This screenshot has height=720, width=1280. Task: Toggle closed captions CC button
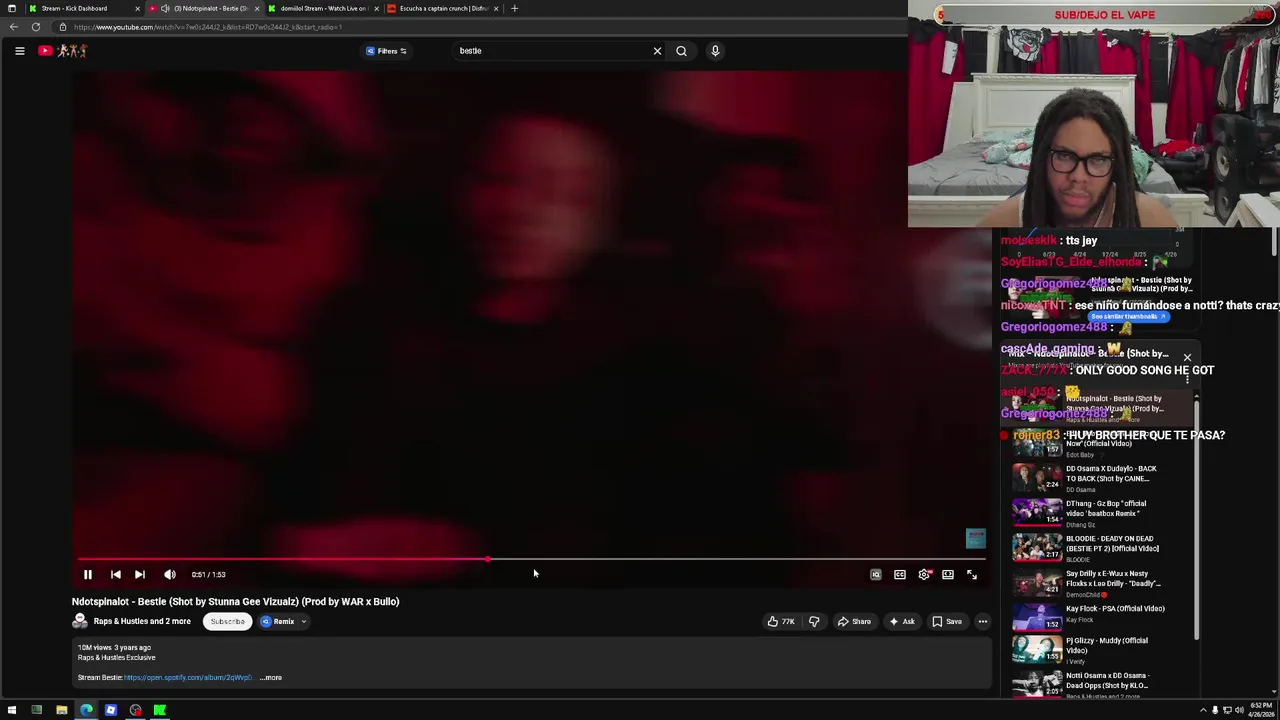point(900,574)
